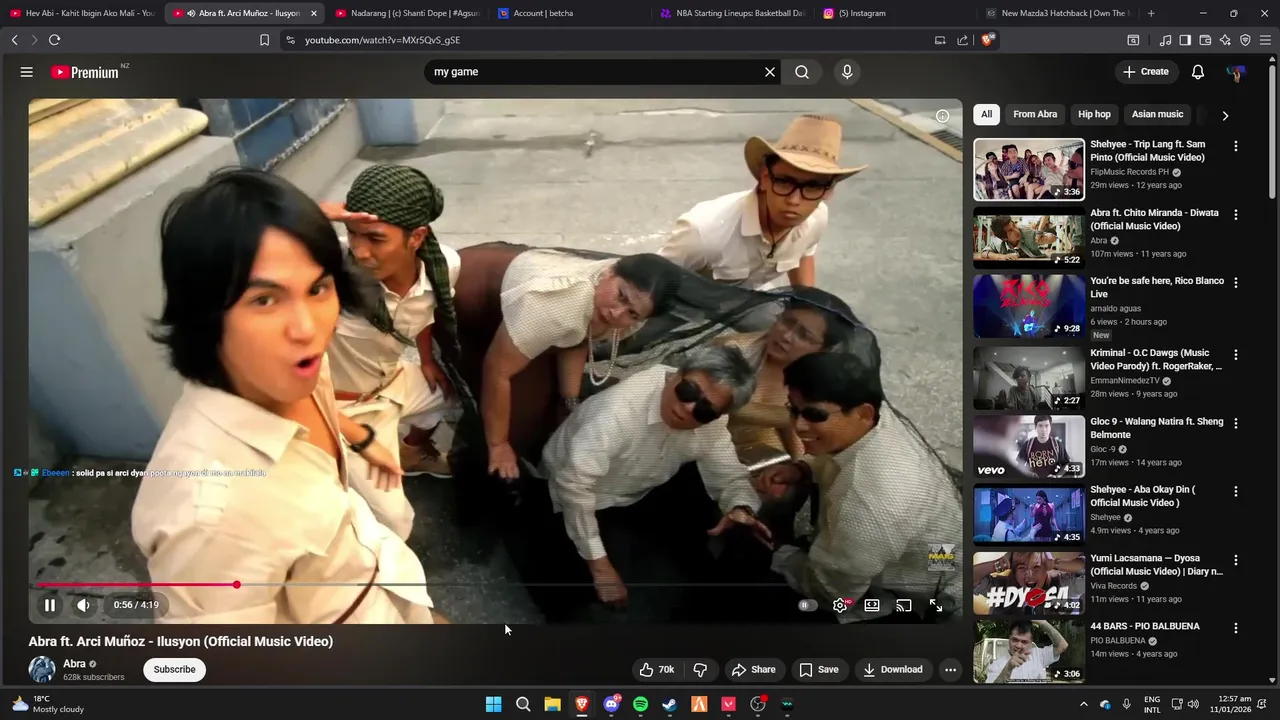
Task: Open Spotify from the taskbar
Action: point(640,704)
